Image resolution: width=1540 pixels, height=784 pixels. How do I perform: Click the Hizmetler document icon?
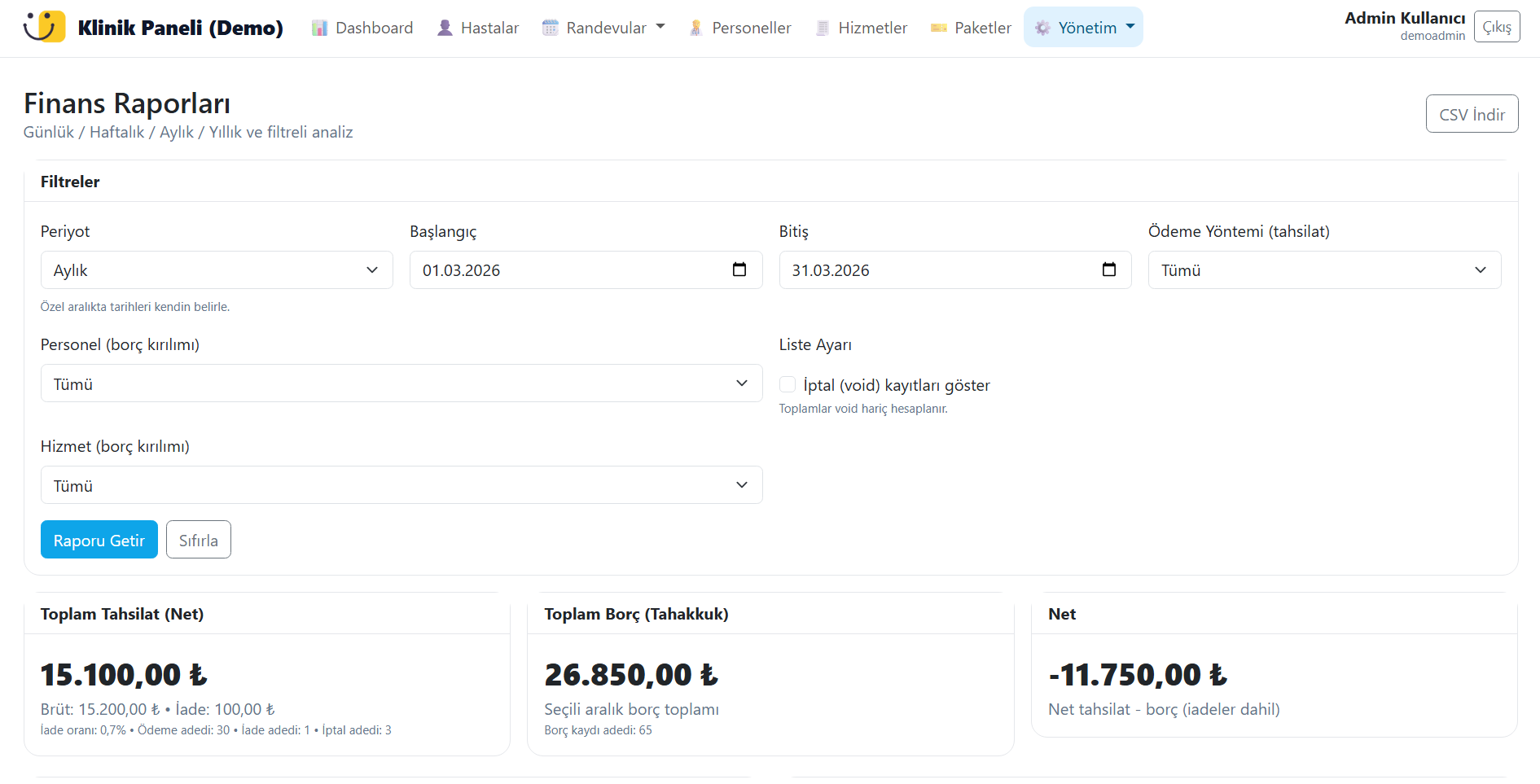823,28
